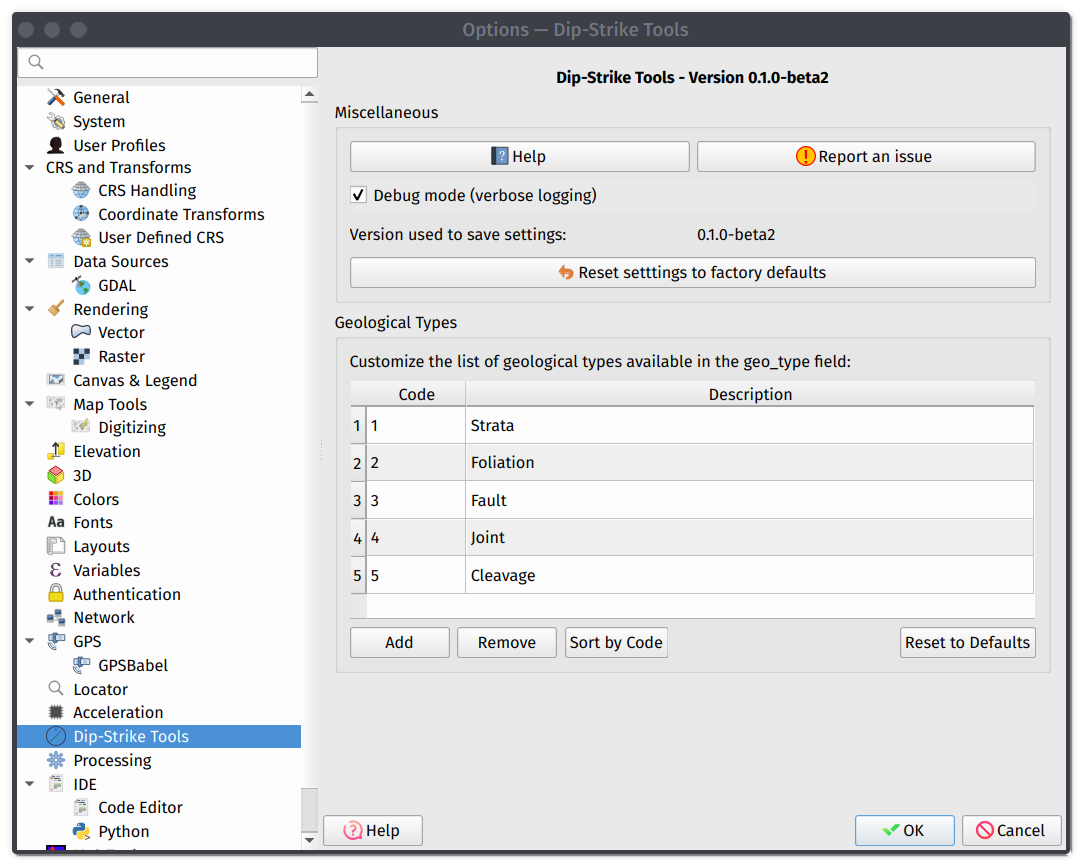Click Report an issue
Viewport: 1084px width, 868px height.
[865, 156]
